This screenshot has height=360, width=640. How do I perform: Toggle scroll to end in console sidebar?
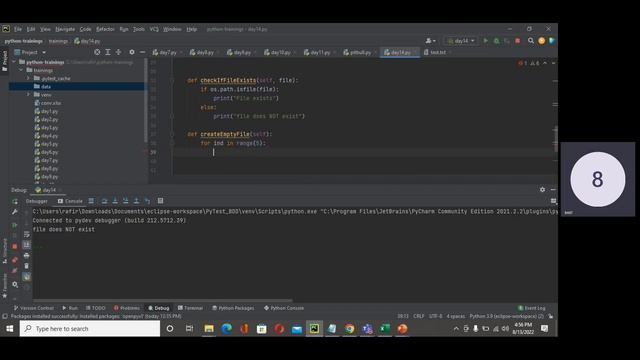tap(27, 245)
